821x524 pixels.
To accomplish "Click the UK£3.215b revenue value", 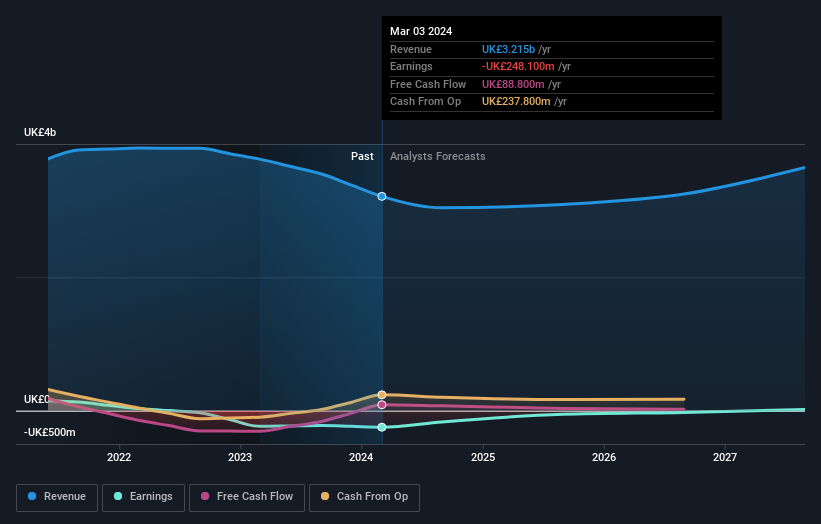I will point(508,49).
